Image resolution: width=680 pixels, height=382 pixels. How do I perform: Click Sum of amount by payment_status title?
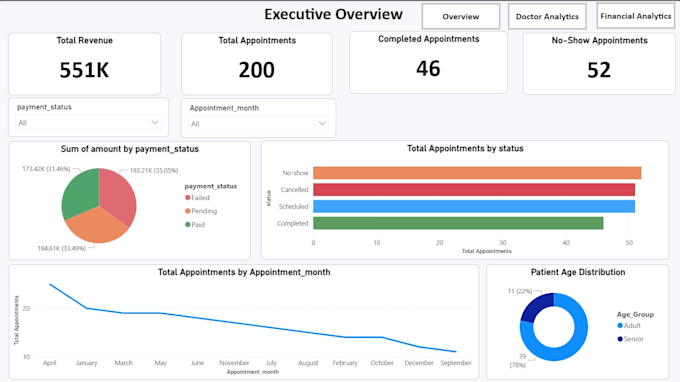tap(130, 149)
